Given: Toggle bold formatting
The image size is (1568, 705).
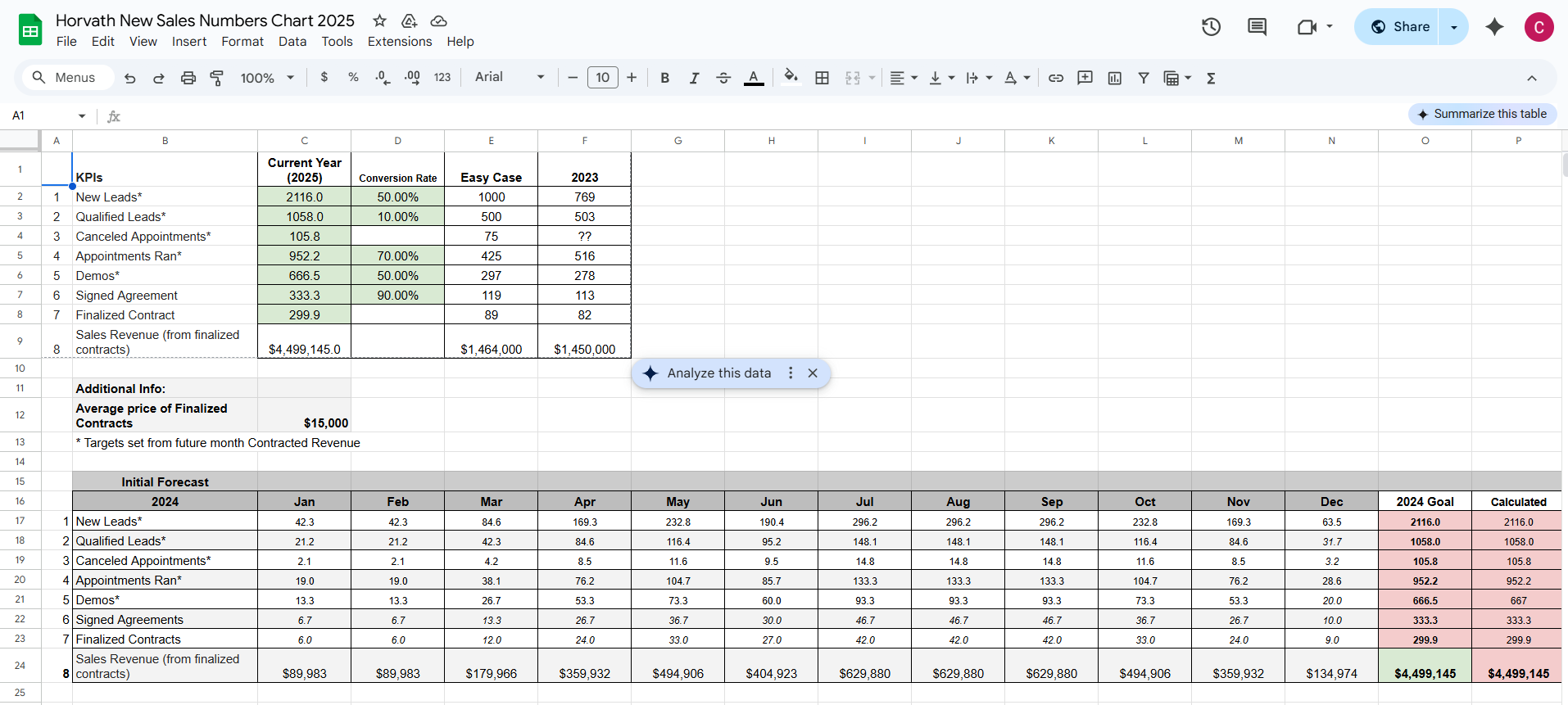Looking at the screenshot, I should pyautogui.click(x=665, y=78).
